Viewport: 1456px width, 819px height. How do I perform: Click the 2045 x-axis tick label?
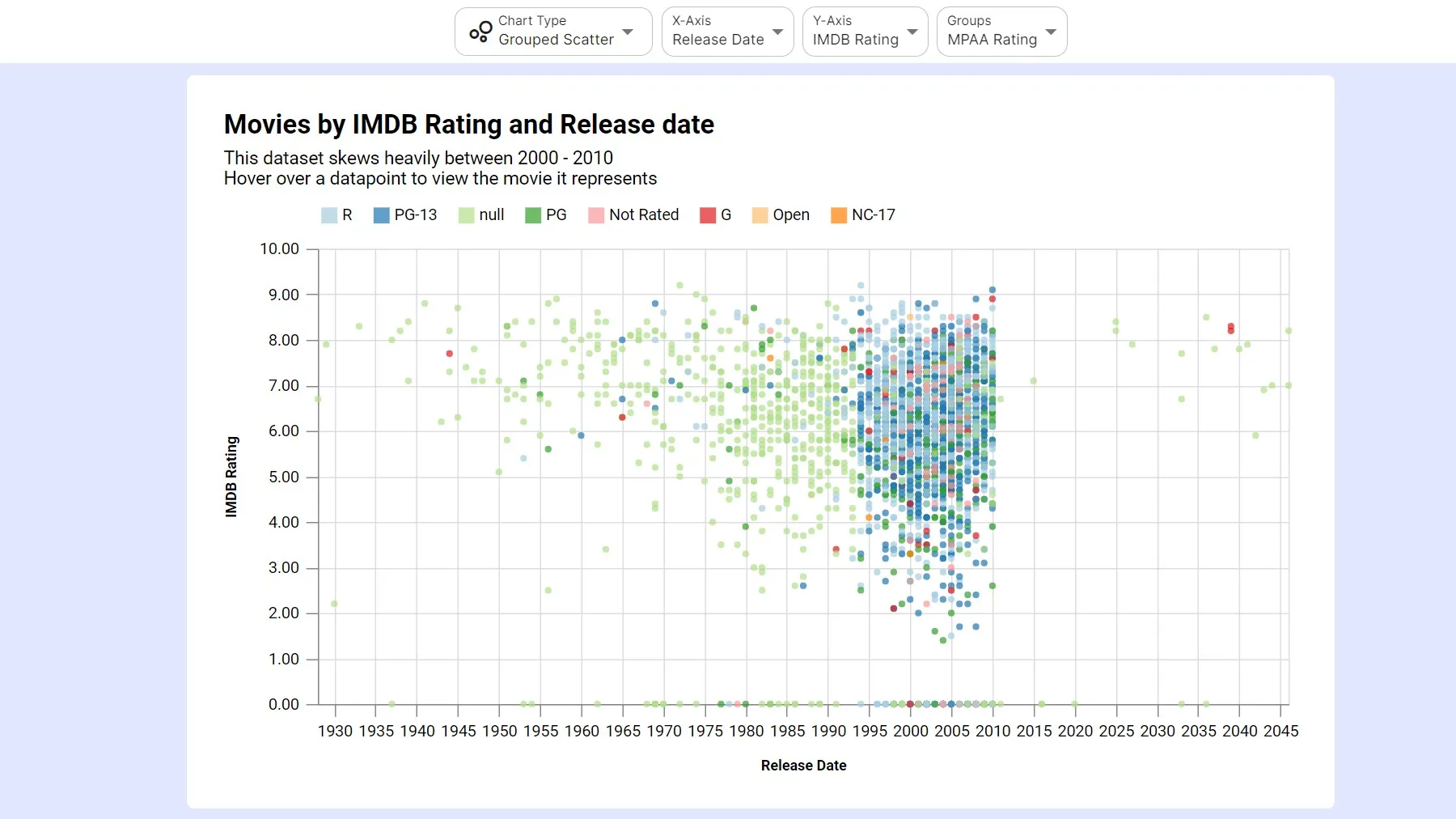pyautogui.click(x=1281, y=731)
